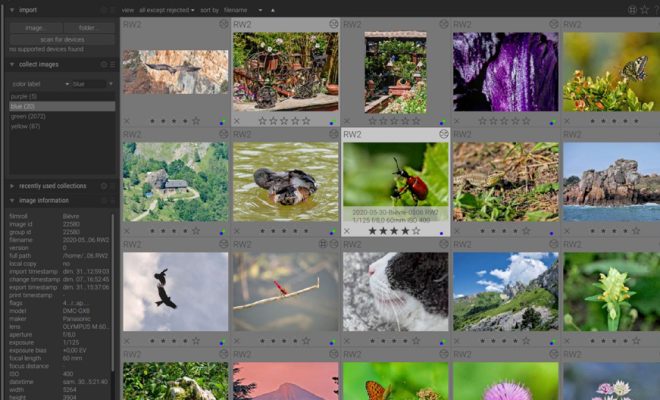The width and height of the screenshot is (660, 400).
Task: Open the grouping toggle icon in top bar
Action: coord(632,10)
